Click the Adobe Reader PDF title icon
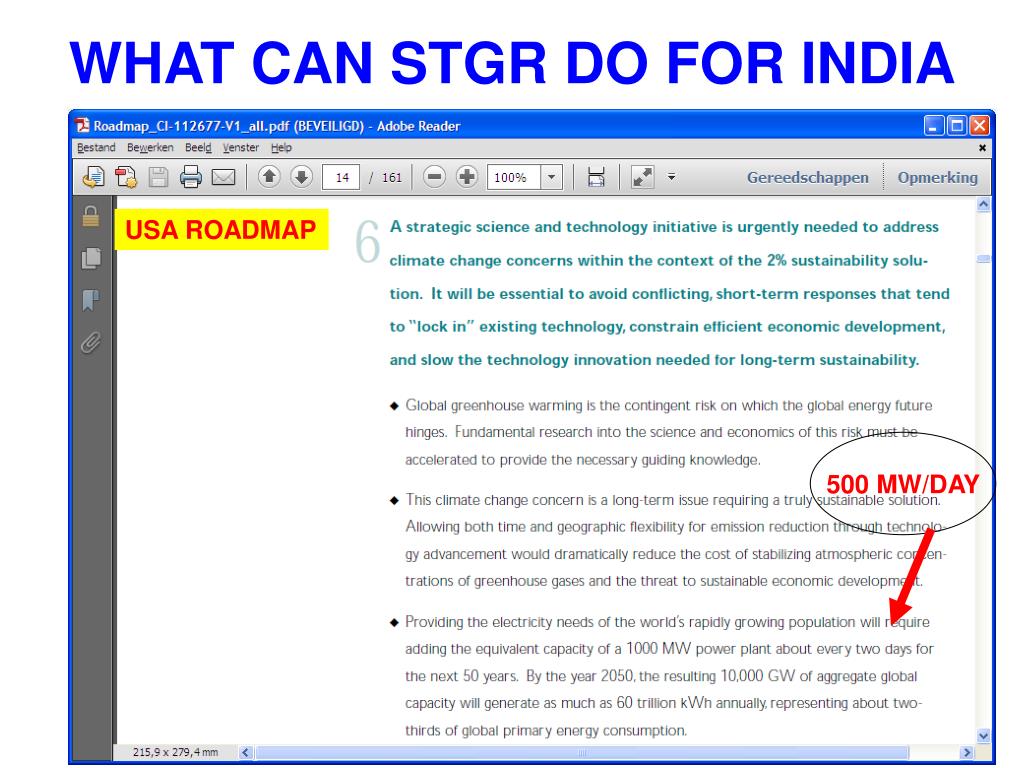Viewport: 1024px width, 768px height. (82, 125)
